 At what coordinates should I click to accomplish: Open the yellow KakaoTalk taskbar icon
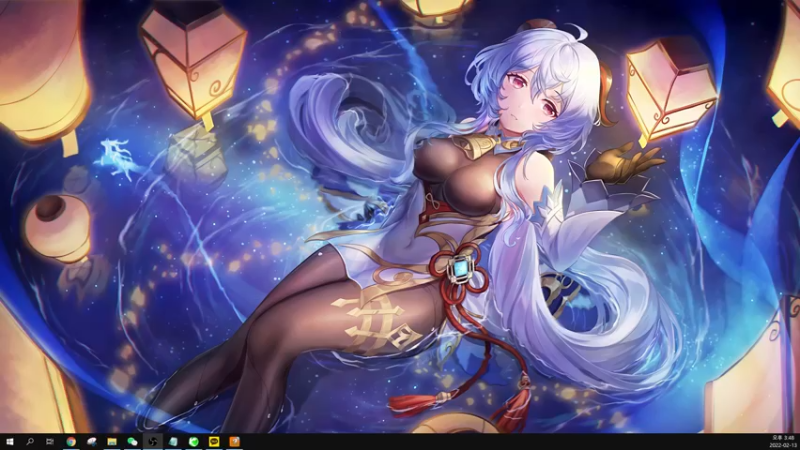[214, 442]
